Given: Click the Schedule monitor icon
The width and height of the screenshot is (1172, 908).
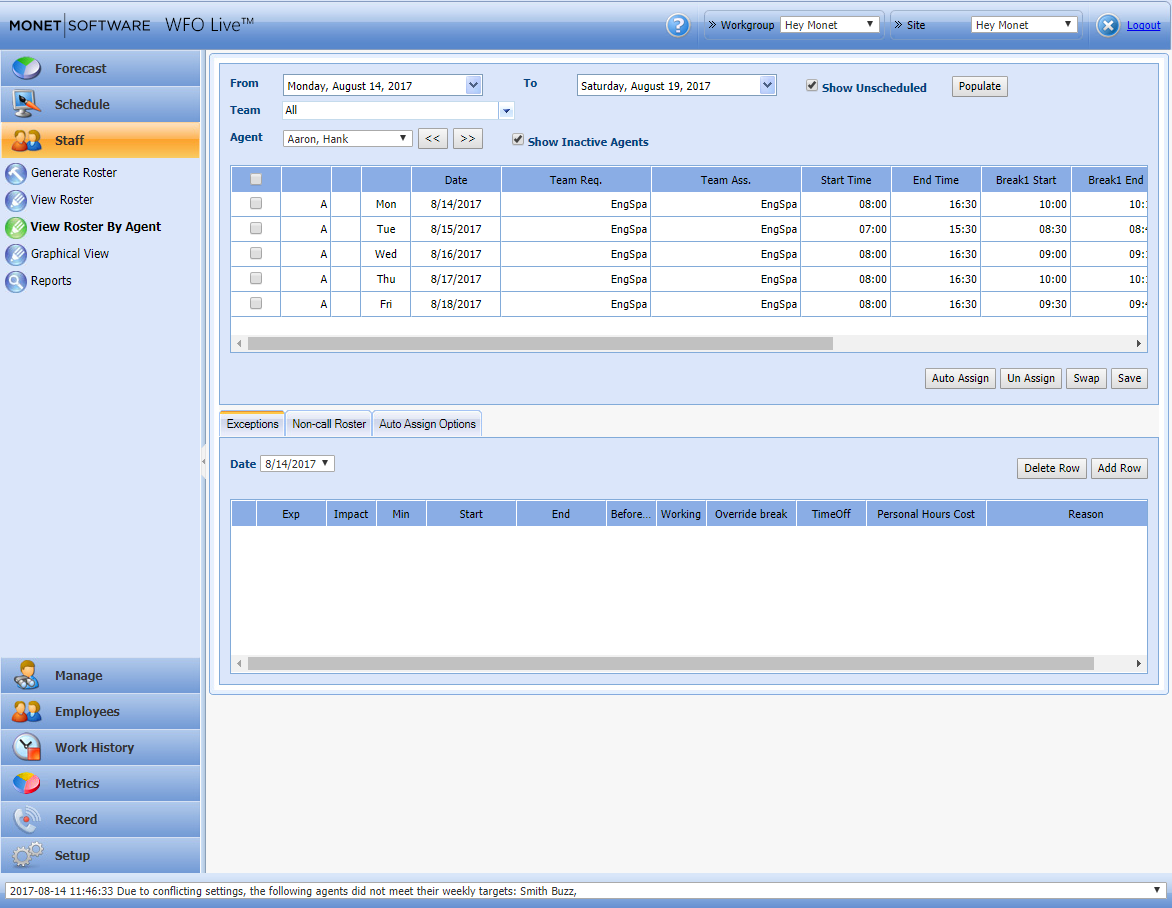Looking at the screenshot, I should 27,104.
